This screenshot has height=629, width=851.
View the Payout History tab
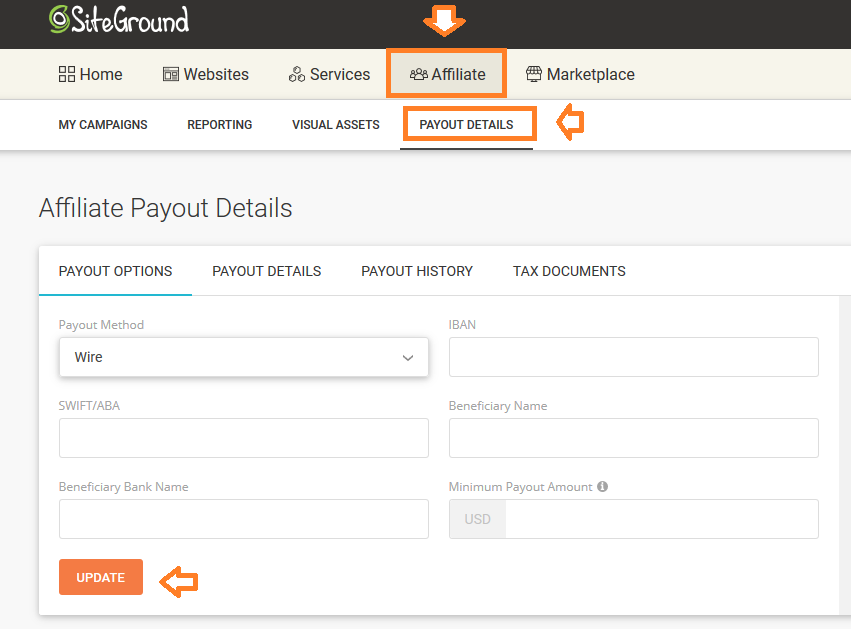pyautogui.click(x=417, y=271)
